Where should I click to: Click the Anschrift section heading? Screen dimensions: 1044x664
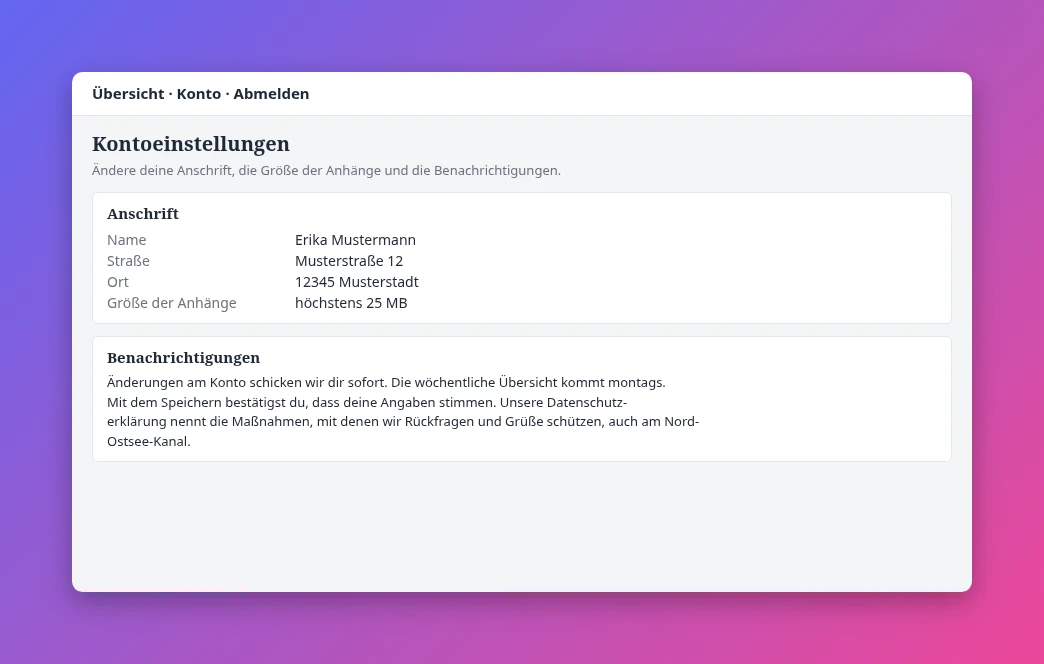click(142, 214)
